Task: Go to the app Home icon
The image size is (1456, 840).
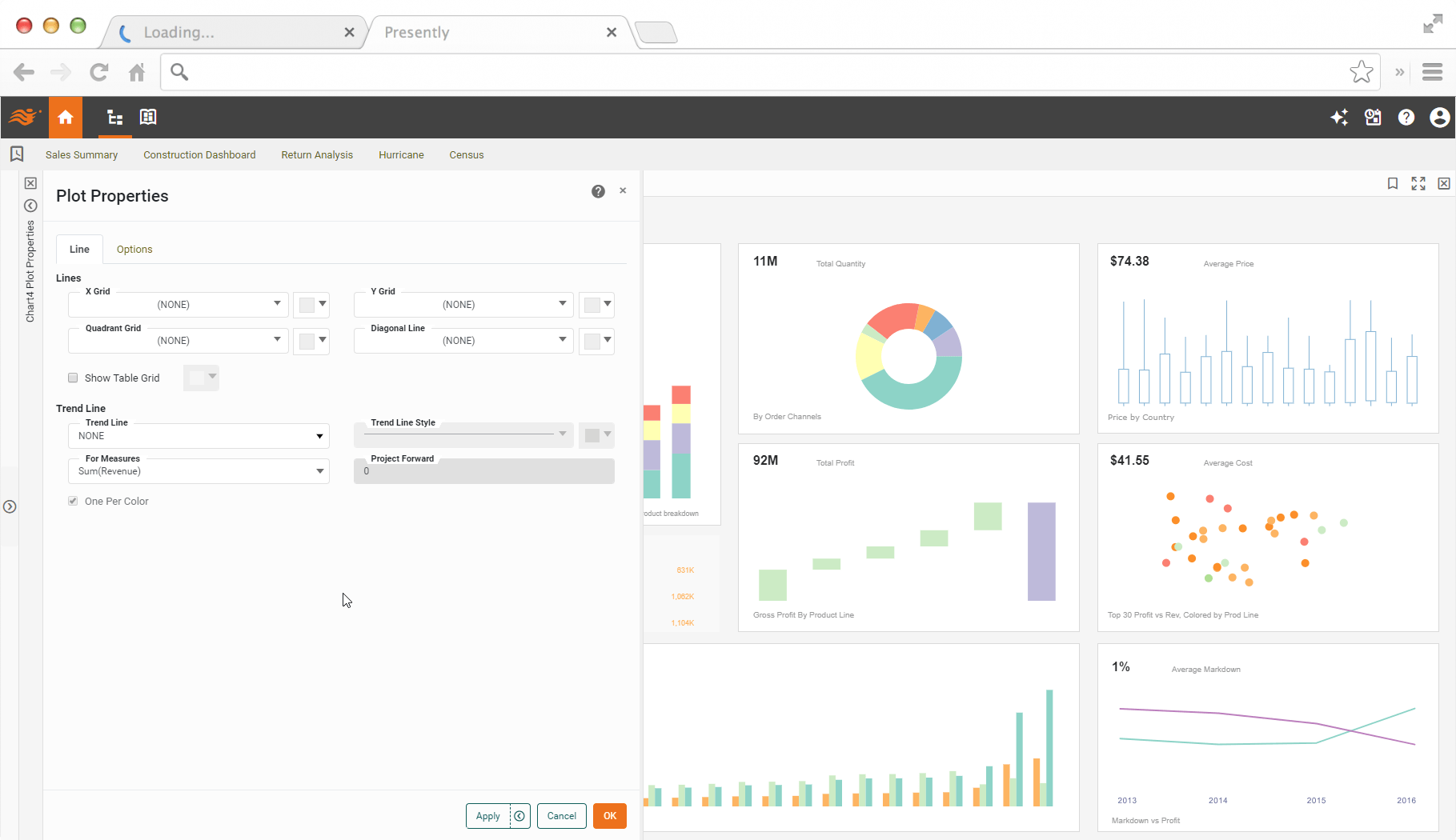Action: 66,118
